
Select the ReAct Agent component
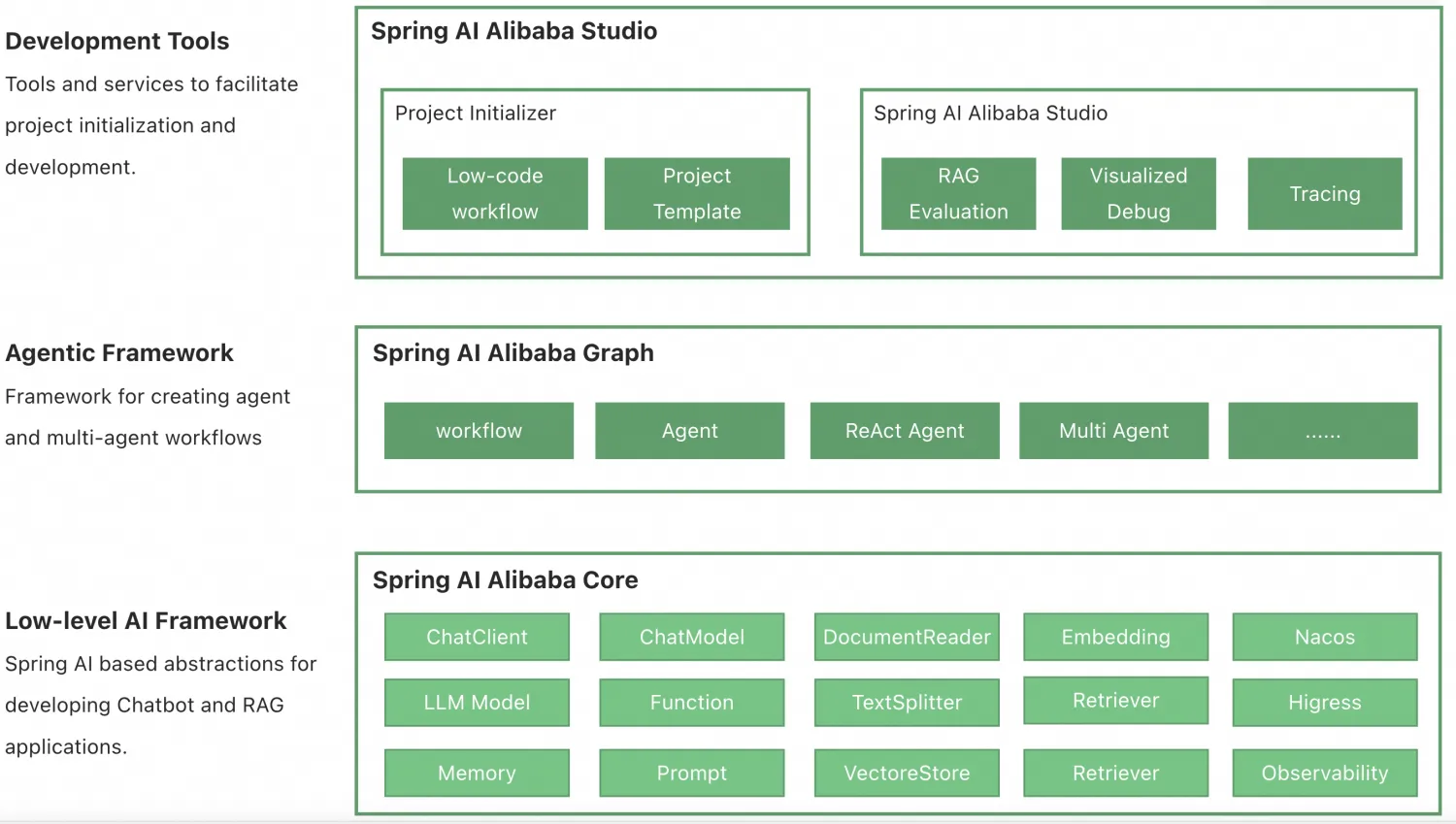click(x=904, y=430)
